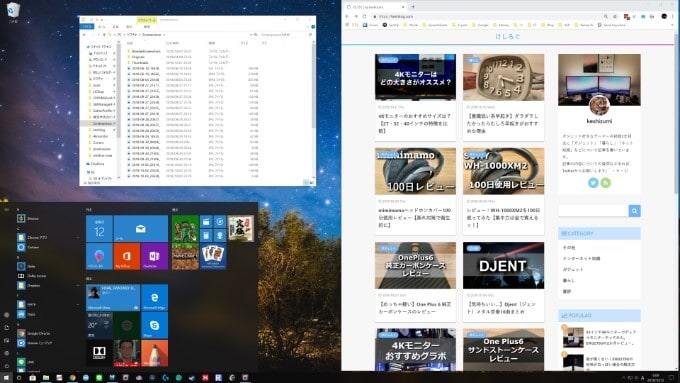Image resolution: width=680 pixels, height=383 pixels.
Task: Open the Explorer address bar history dropdown
Action: coord(251,35)
